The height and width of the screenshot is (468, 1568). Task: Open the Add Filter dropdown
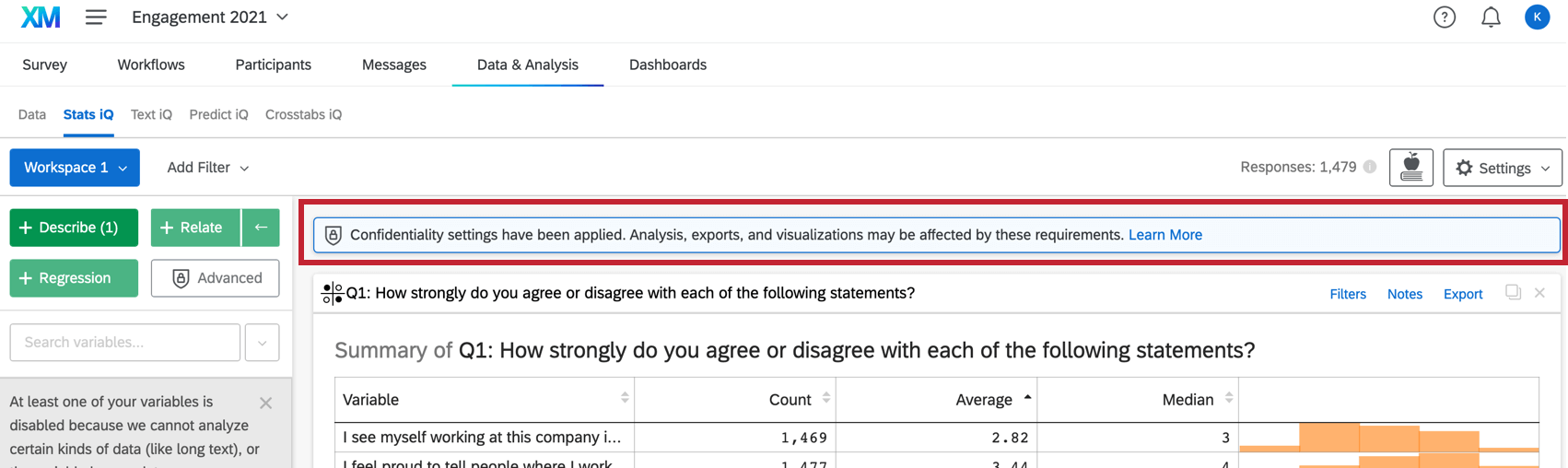pyautogui.click(x=208, y=168)
